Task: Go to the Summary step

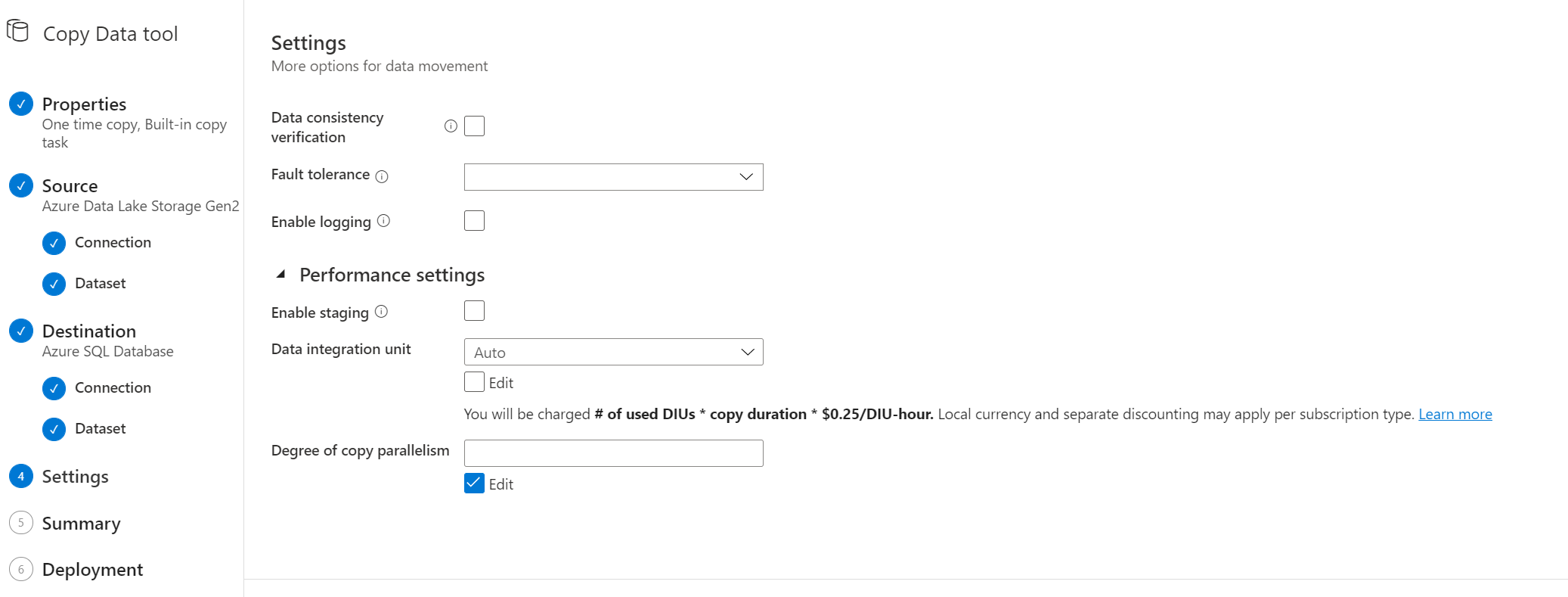Action: pyautogui.click(x=81, y=524)
